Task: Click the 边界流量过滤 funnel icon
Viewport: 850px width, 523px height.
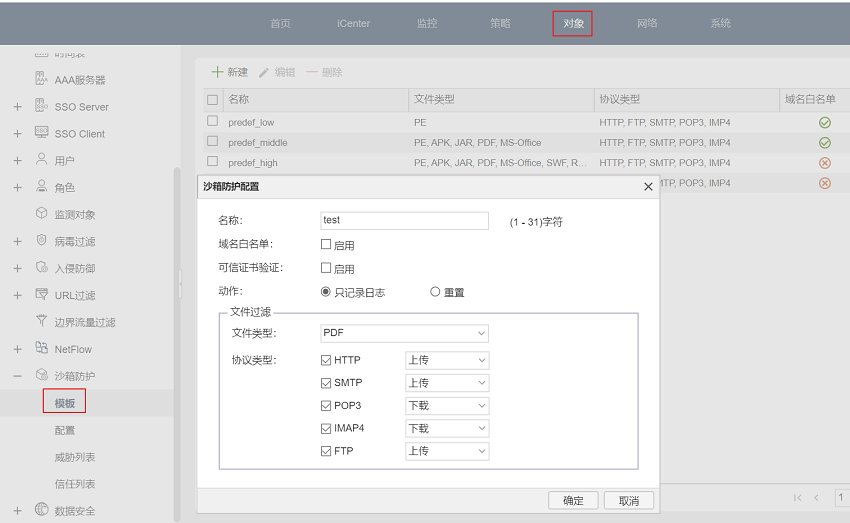Action: click(41, 322)
